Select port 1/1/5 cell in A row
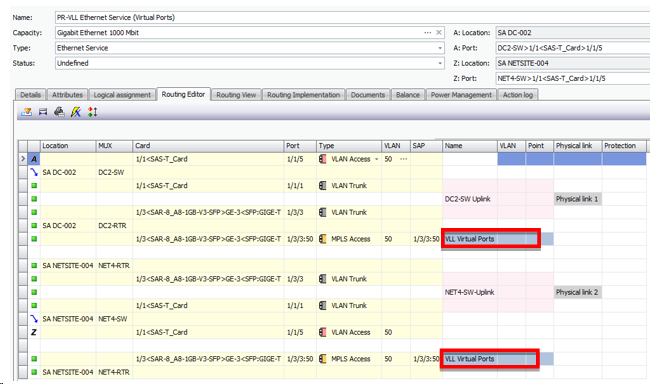 click(300, 159)
